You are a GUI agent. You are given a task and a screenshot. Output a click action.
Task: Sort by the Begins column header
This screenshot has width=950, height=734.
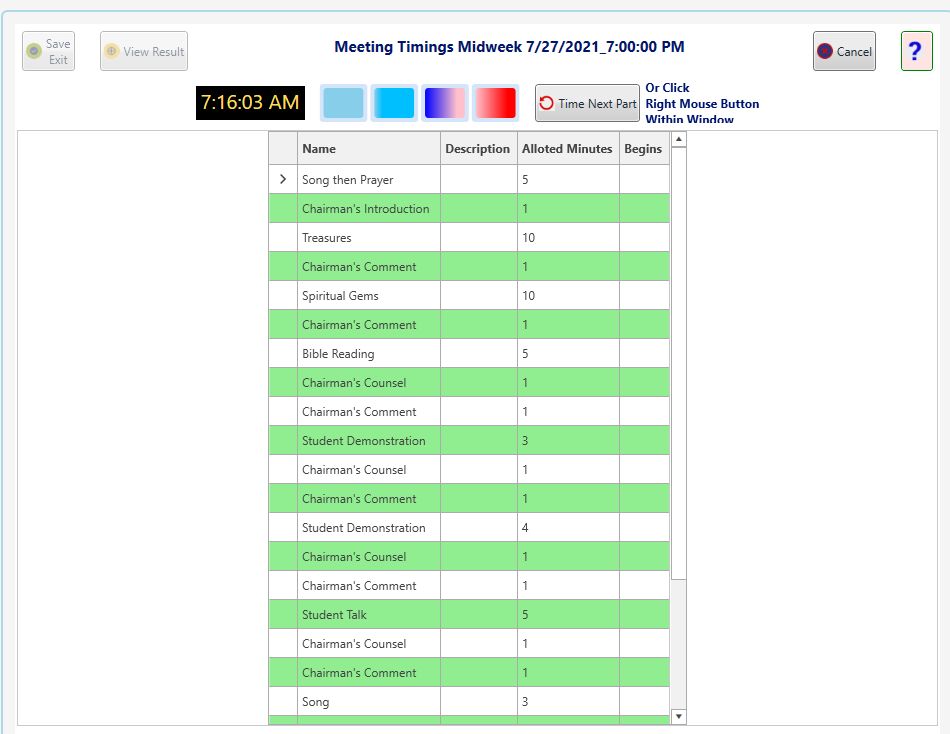tap(644, 148)
